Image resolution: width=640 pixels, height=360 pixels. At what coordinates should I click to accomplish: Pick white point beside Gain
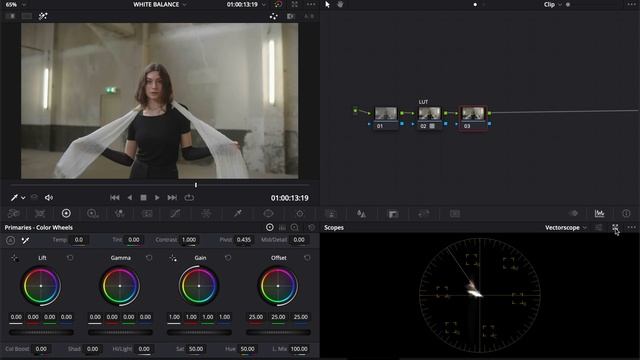(173, 258)
